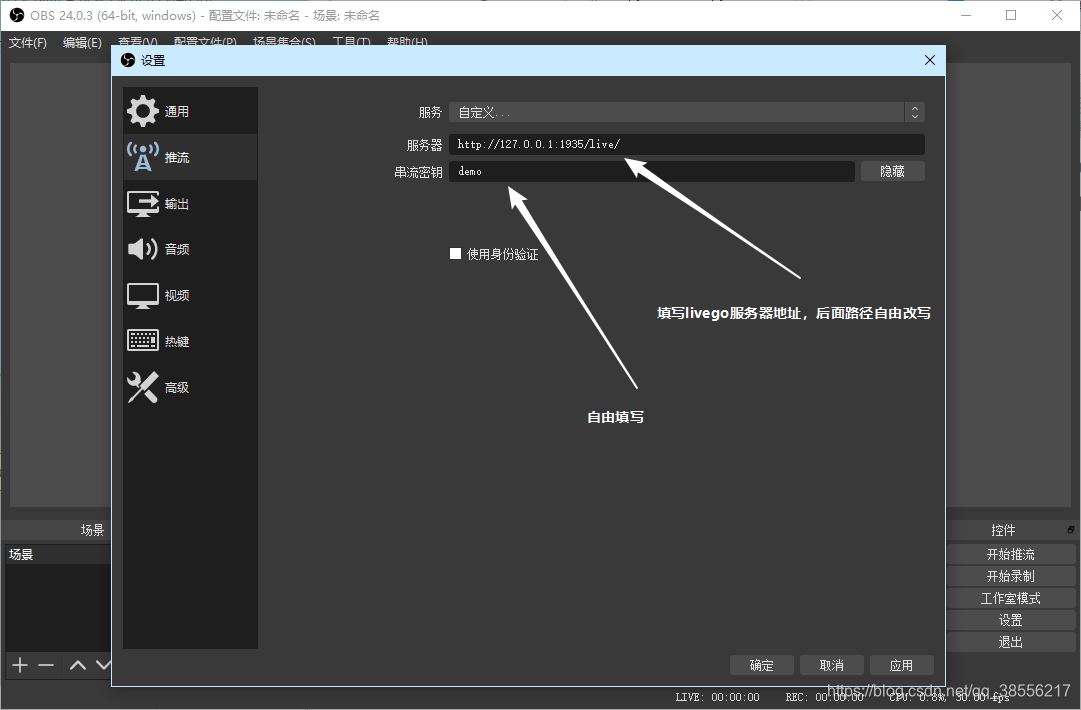Click 开始录制 in the main window

click(x=1011, y=576)
